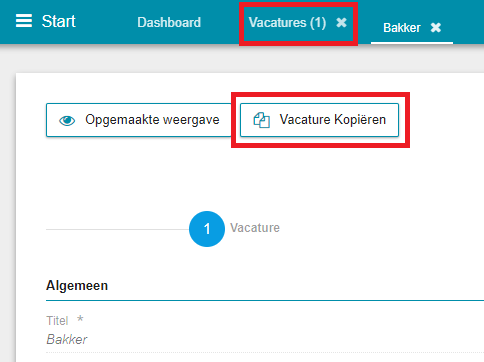Click the Start label in header
This screenshot has height=362, width=484.
coord(59,21)
